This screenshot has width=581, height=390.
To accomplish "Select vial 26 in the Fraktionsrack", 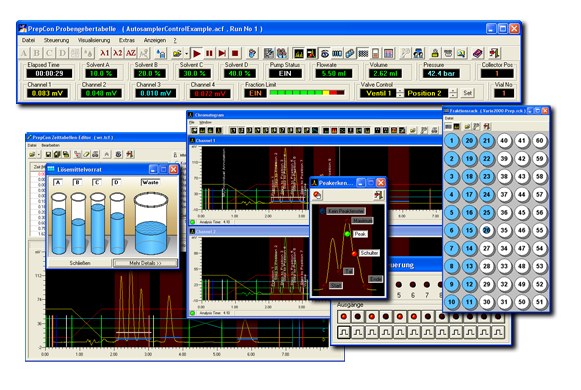I will 487,230.
